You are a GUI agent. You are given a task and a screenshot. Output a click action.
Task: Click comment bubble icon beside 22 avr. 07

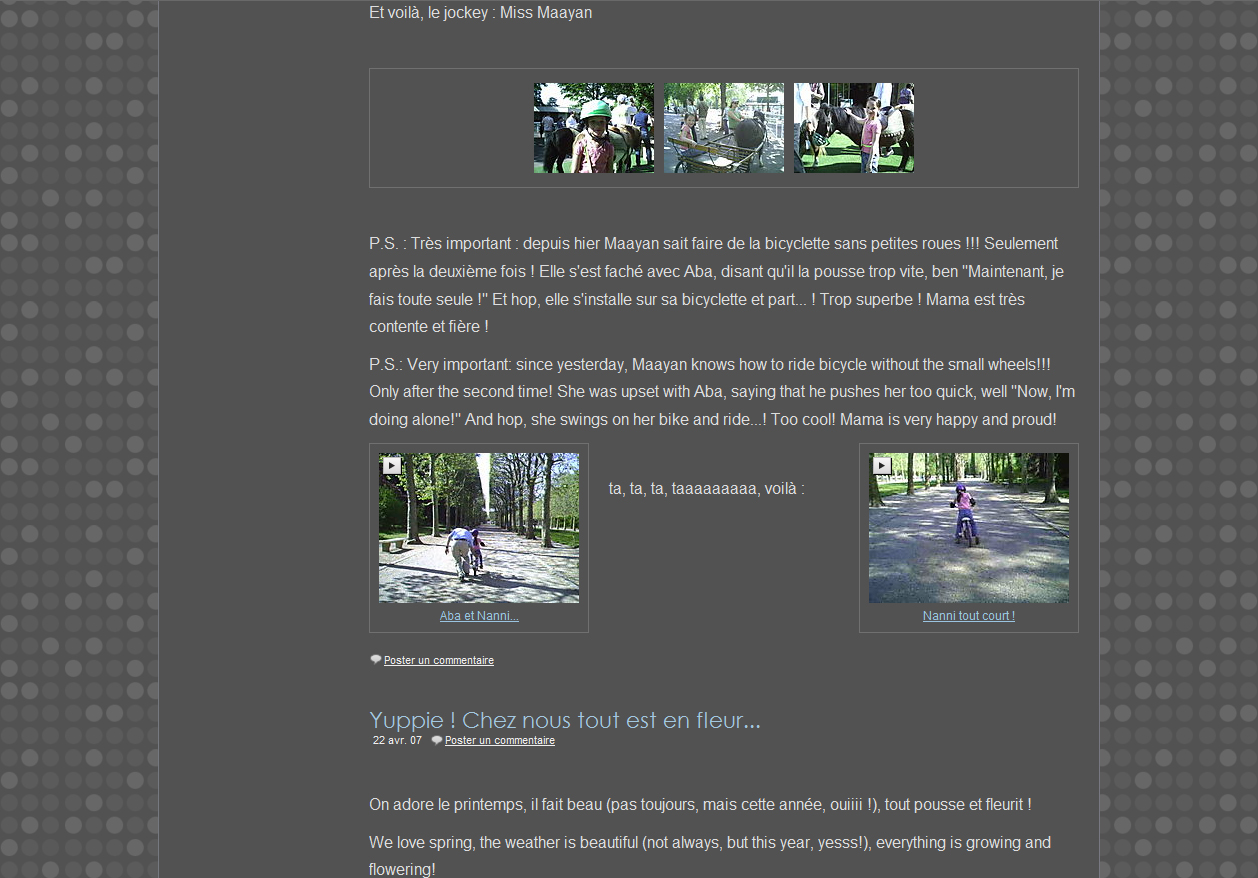pos(437,740)
